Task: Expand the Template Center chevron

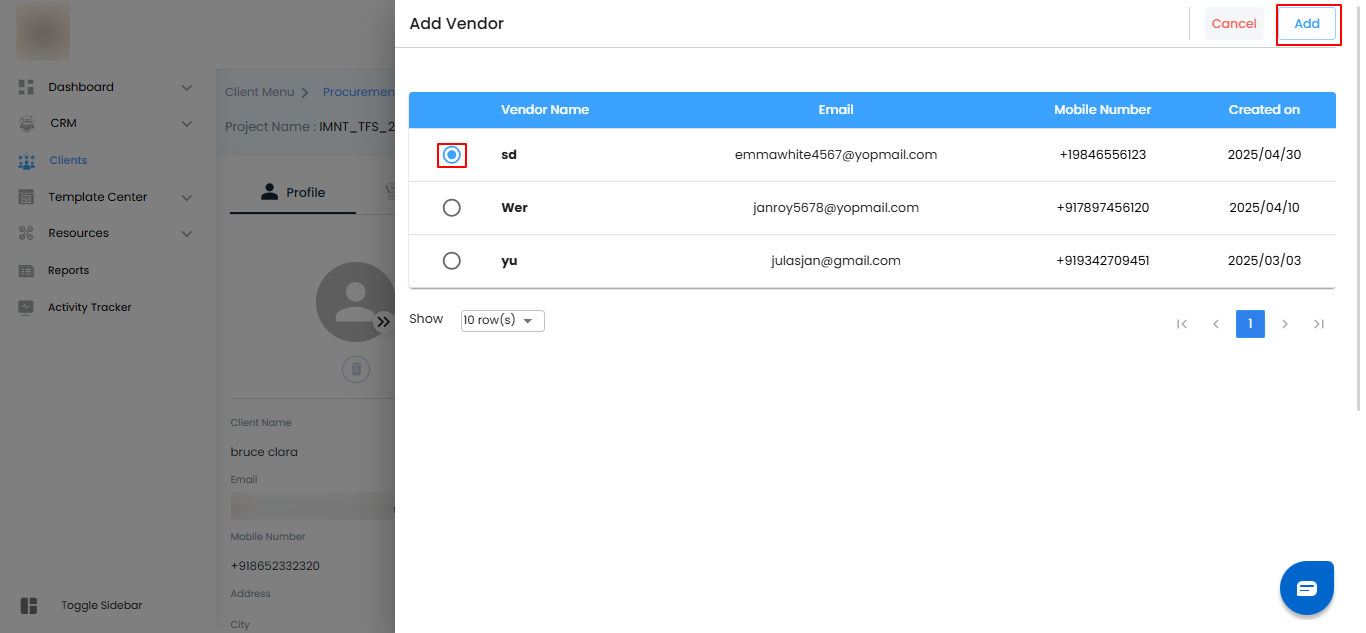Action: click(x=187, y=198)
